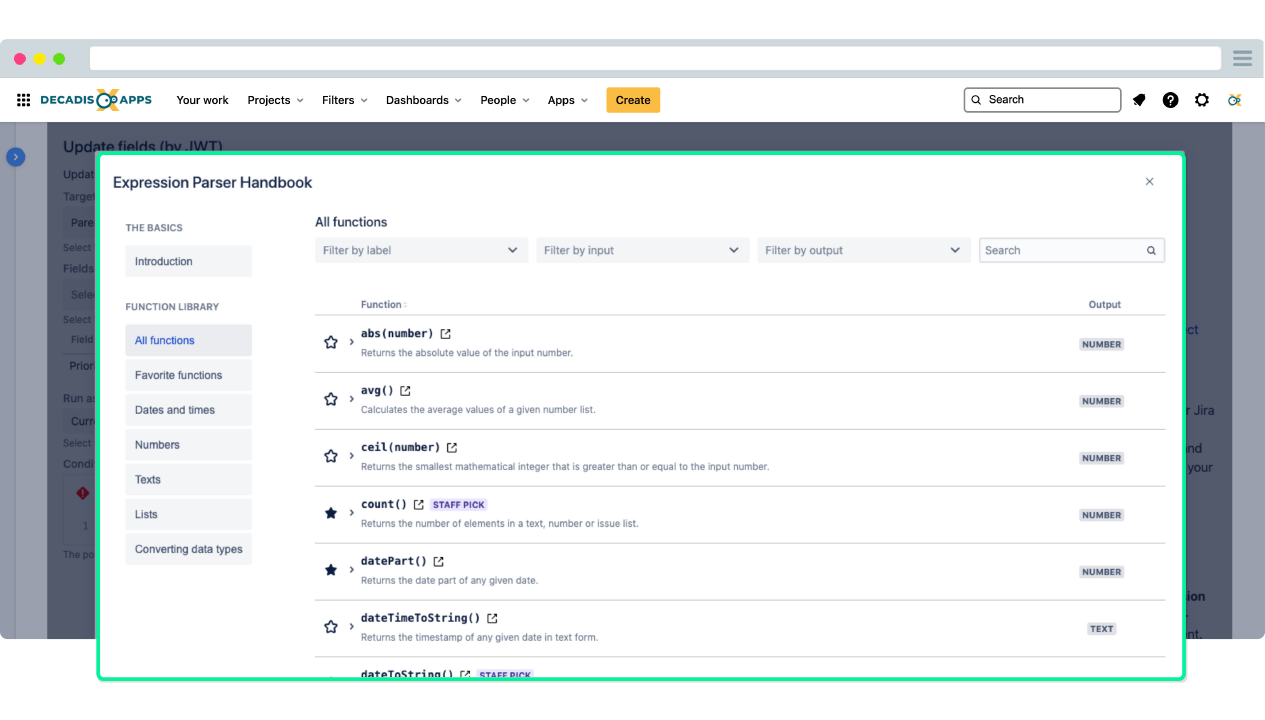Viewport: 1265px width, 720px height.
Task: Expand the sidebar with the blue arrow
Action: point(16,157)
